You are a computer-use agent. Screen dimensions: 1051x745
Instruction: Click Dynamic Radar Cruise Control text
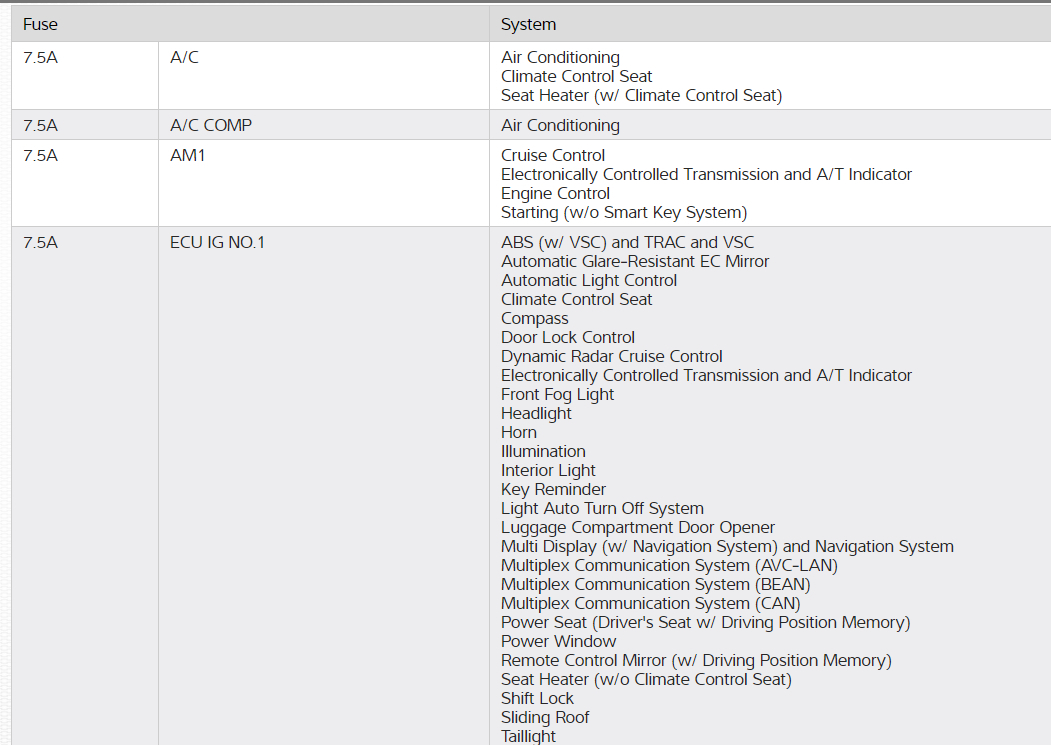pos(611,356)
